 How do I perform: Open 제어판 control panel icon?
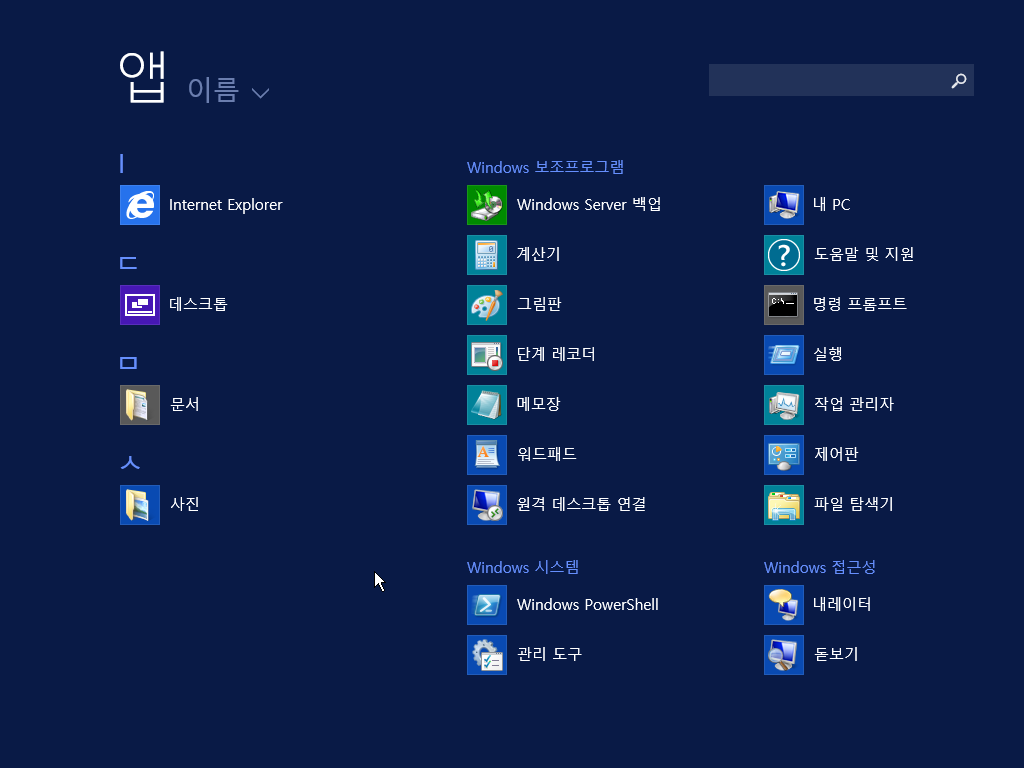[x=784, y=455]
